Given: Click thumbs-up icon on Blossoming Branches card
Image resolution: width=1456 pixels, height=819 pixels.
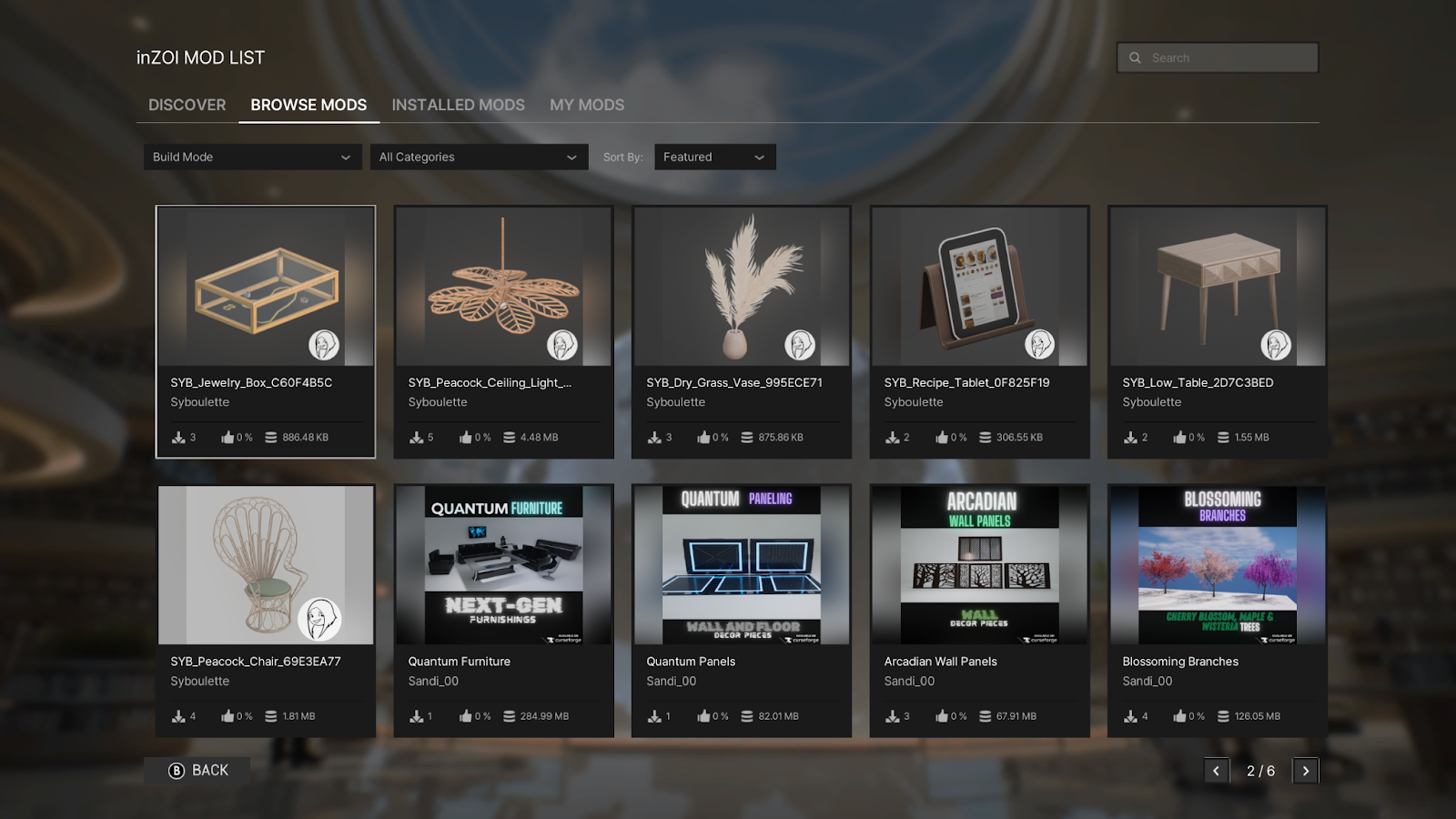Looking at the screenshot, I should [x=1179, y=717].
